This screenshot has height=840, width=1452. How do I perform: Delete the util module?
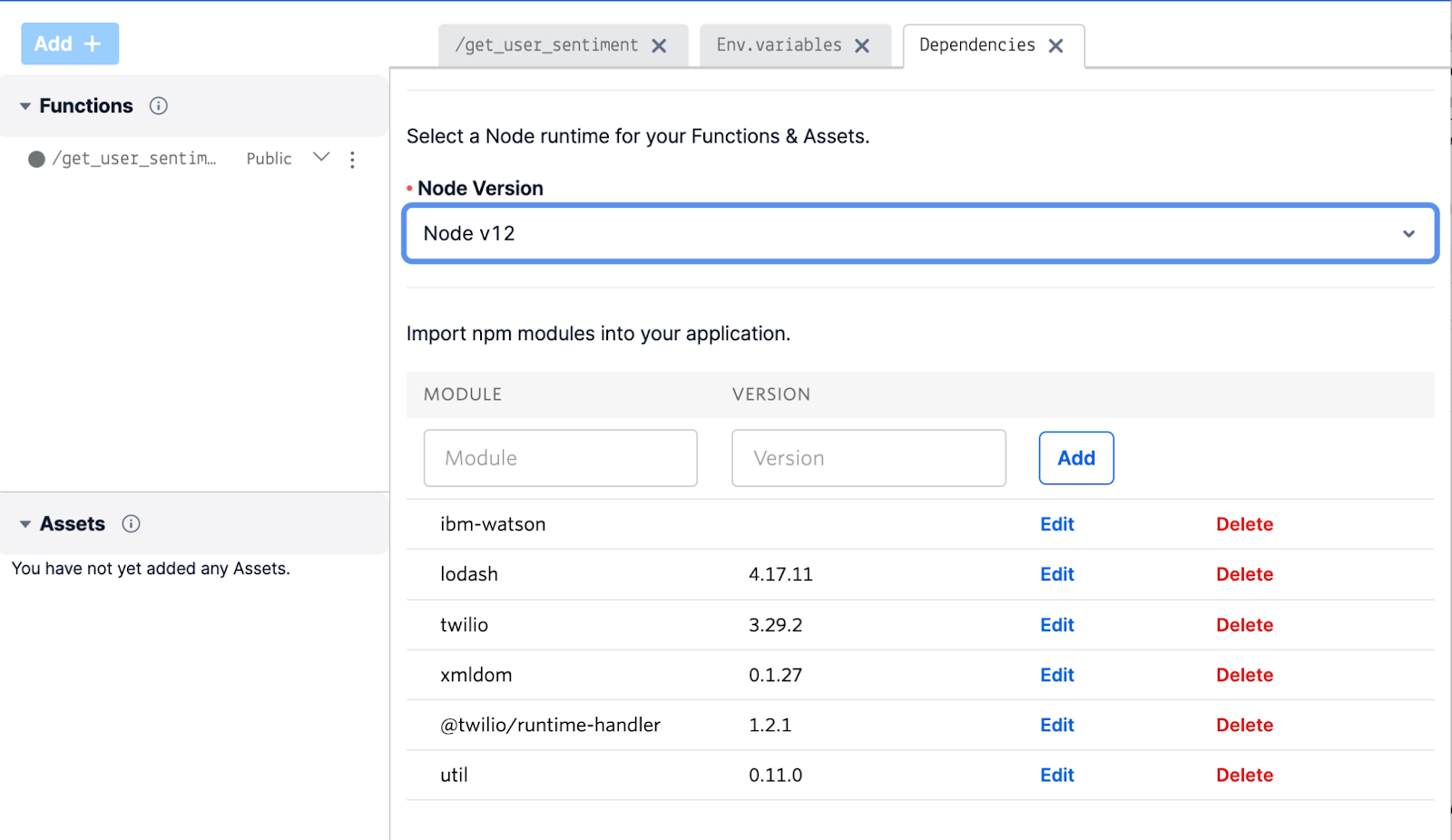point(1244,776)
